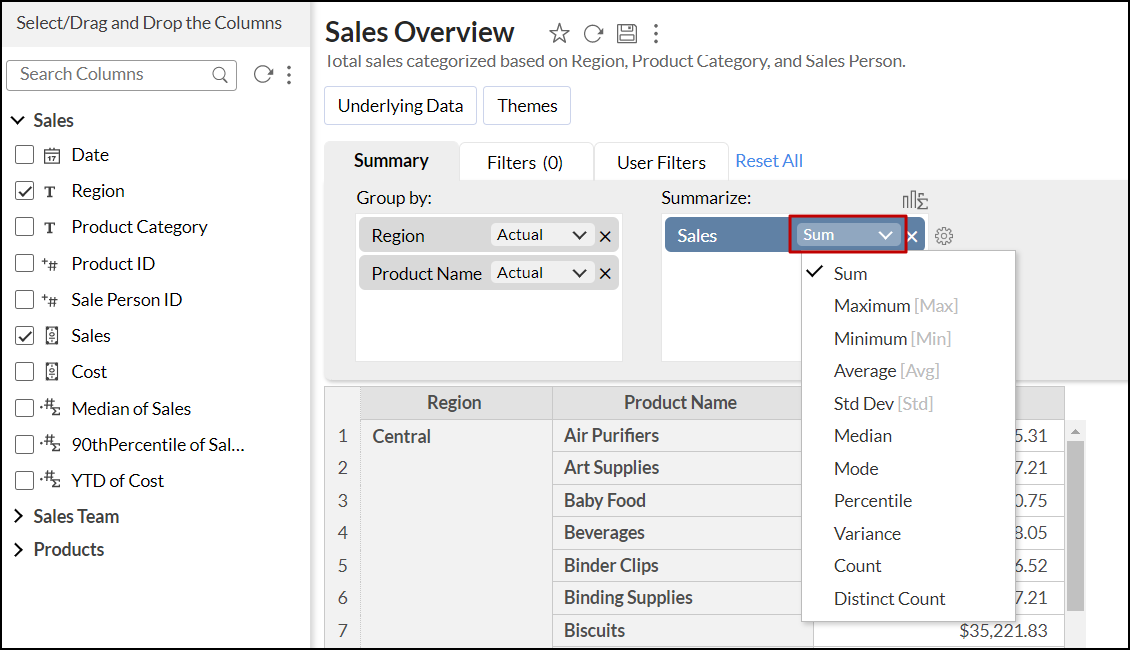This screenshot has width=1130, height=650.
Task: Check the Date column checkbox
Action: coord(25,155)
